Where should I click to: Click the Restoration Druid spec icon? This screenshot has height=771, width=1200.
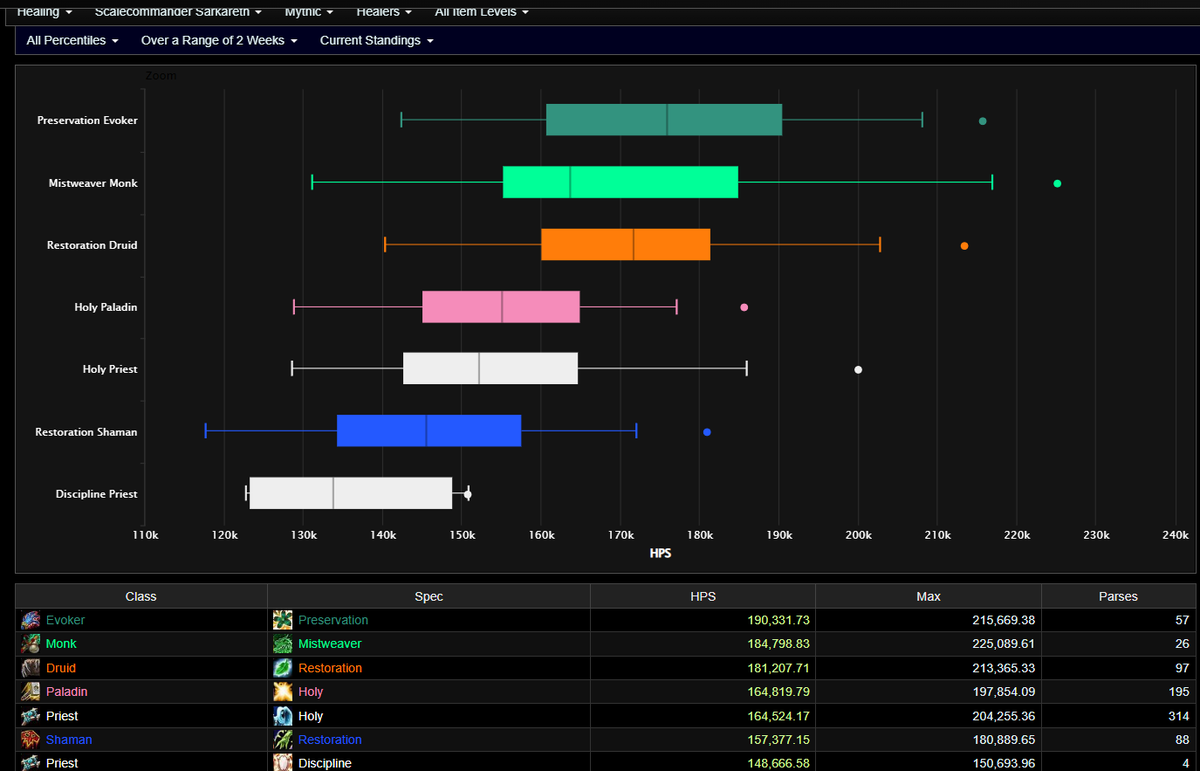point(283,668)
